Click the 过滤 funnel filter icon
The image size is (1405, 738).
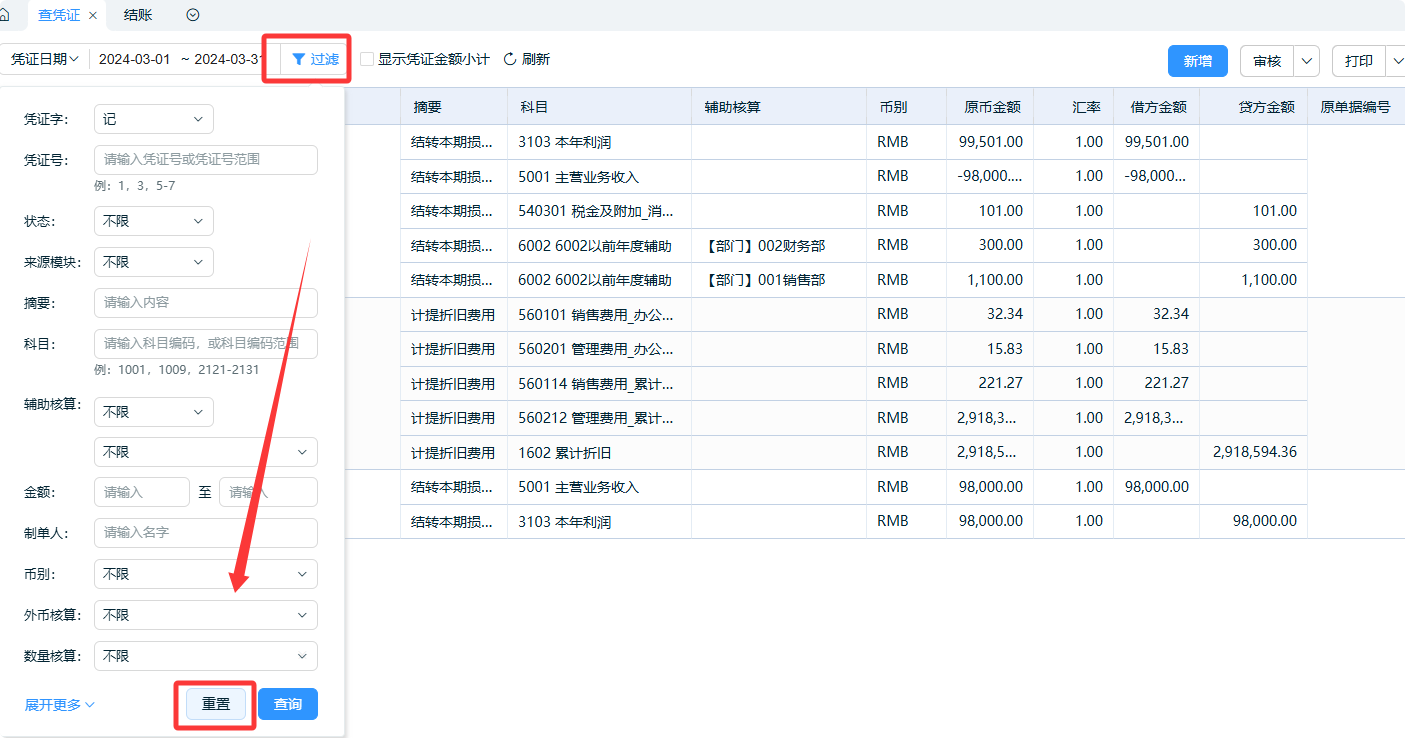point(299,60)
